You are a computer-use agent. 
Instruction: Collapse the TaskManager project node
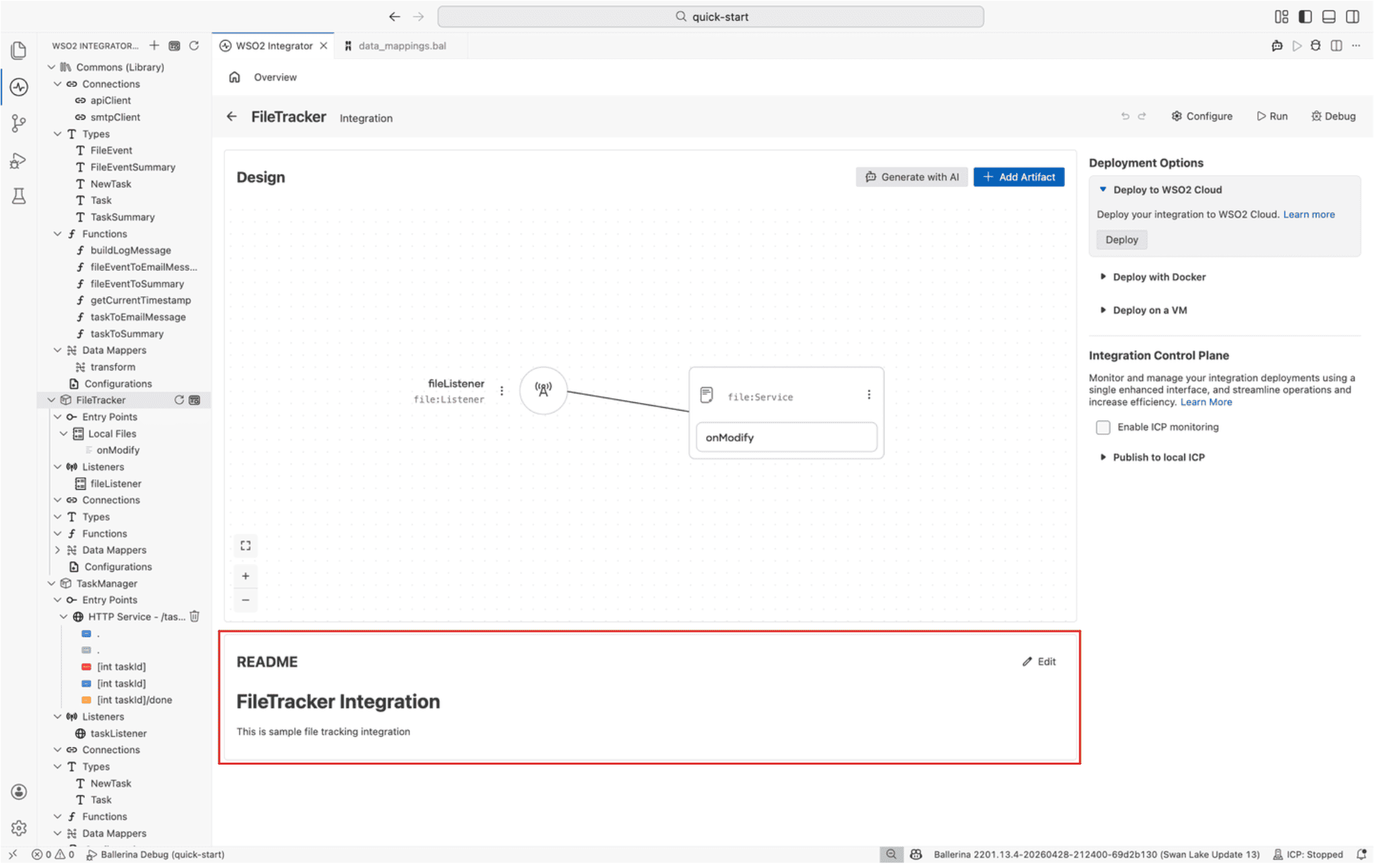click(51, 583)
